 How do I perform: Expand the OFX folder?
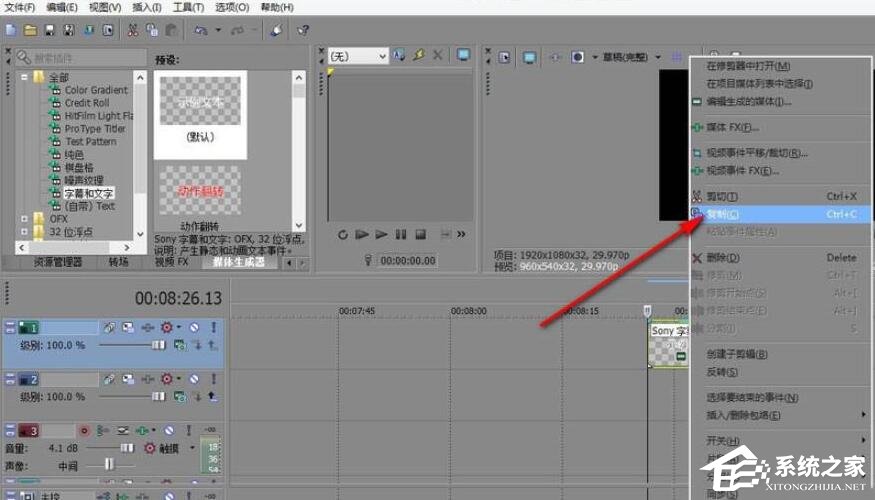pos(25,219)
